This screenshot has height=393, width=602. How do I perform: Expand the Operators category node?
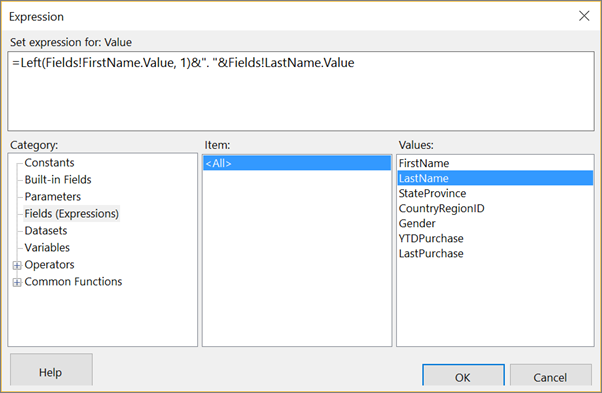point(17,265)
